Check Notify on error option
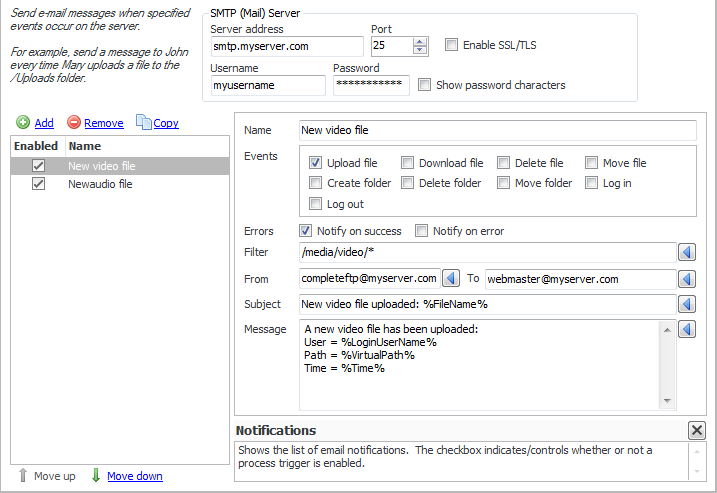The height and width of the screenshot is (493, 717). pyautogui.click(x=422, y=231)
